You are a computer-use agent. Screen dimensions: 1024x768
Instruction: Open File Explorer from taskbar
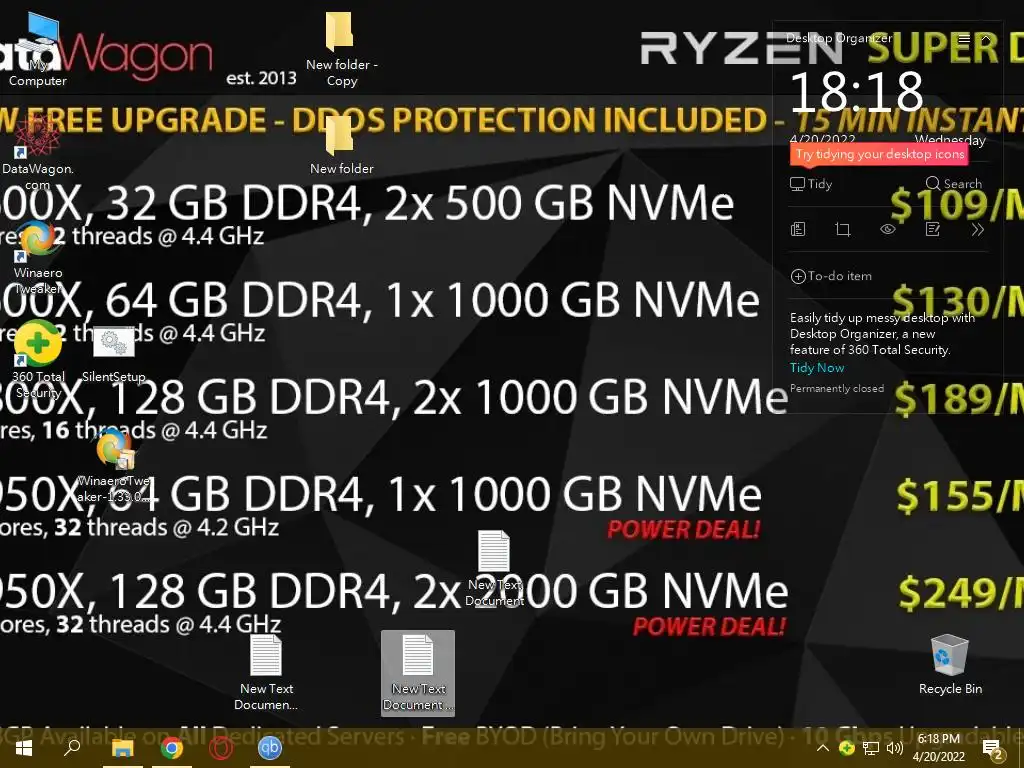click(122, 748)
